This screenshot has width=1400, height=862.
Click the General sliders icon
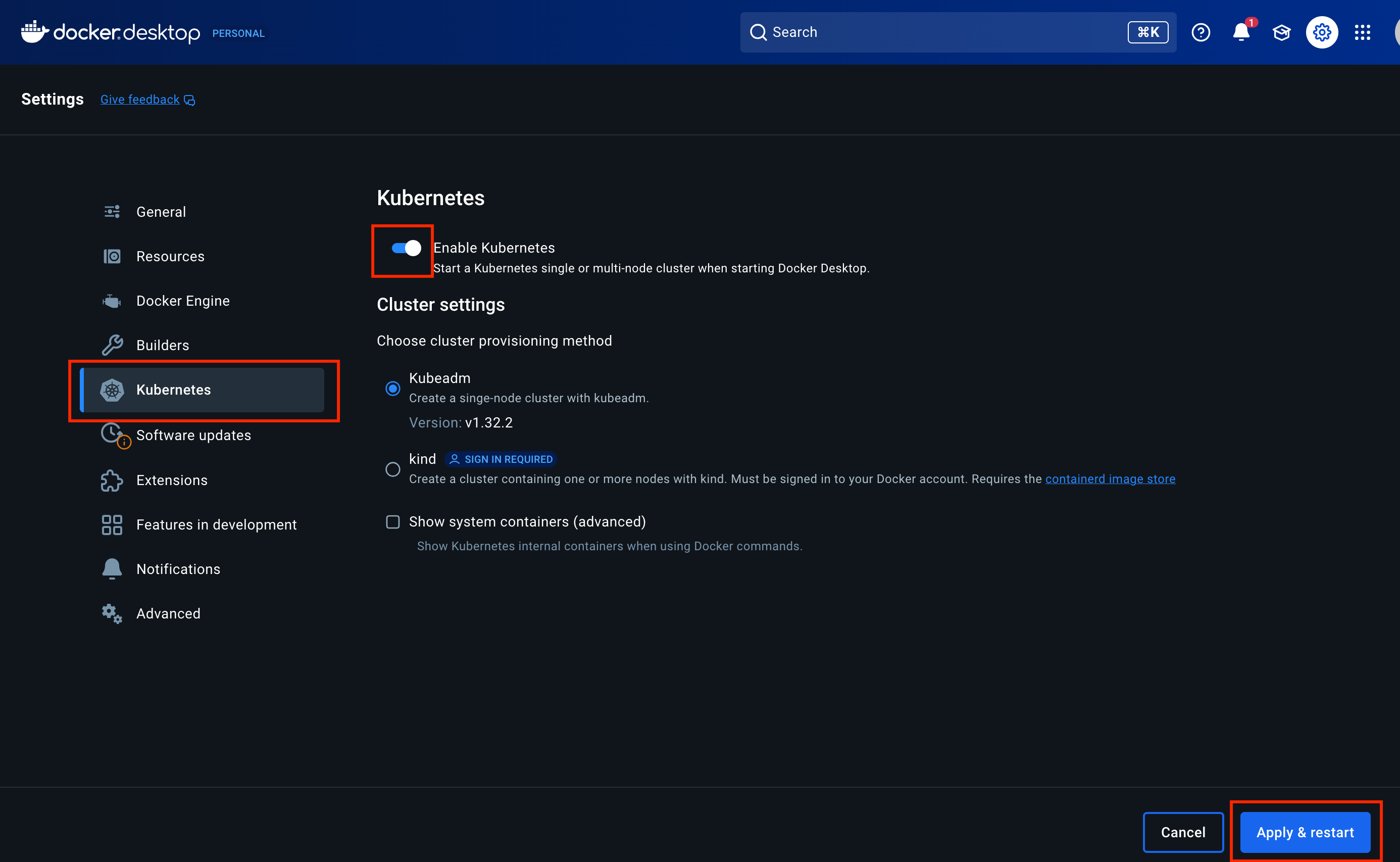112,212
